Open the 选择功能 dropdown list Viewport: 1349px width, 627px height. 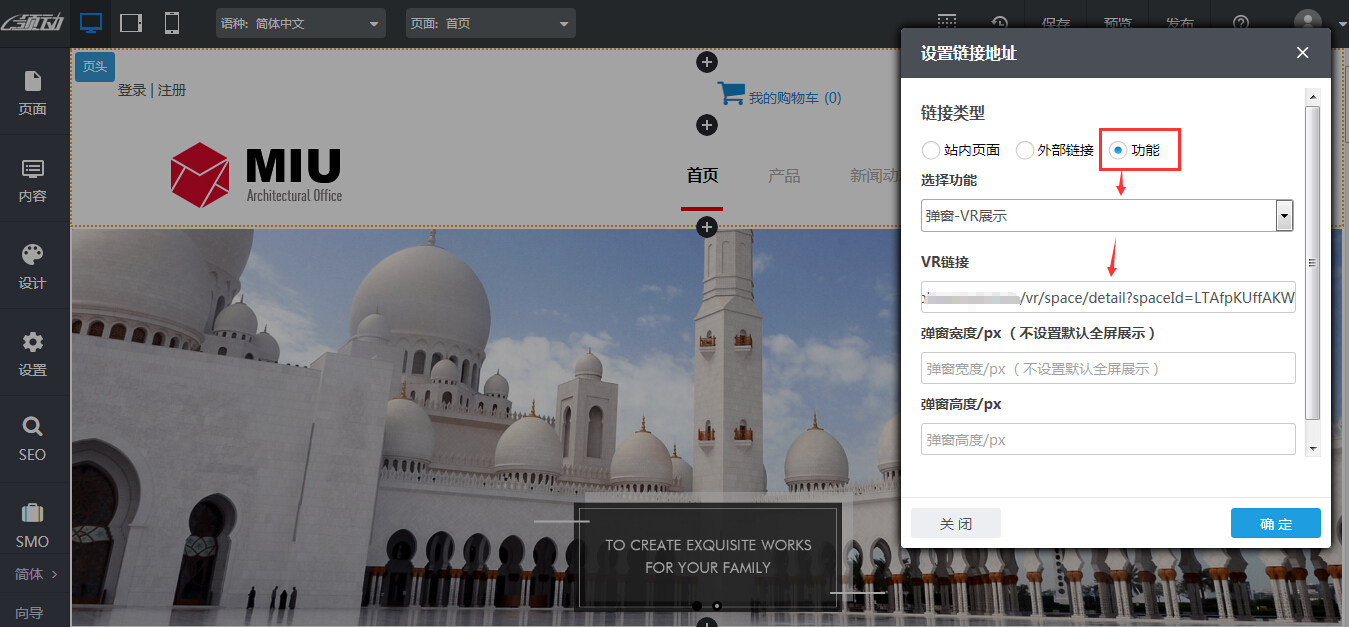click(1107, 215)
